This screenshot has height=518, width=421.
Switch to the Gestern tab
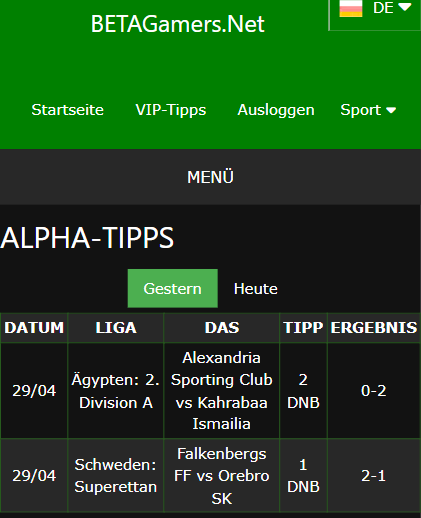(x=173, y=288)
